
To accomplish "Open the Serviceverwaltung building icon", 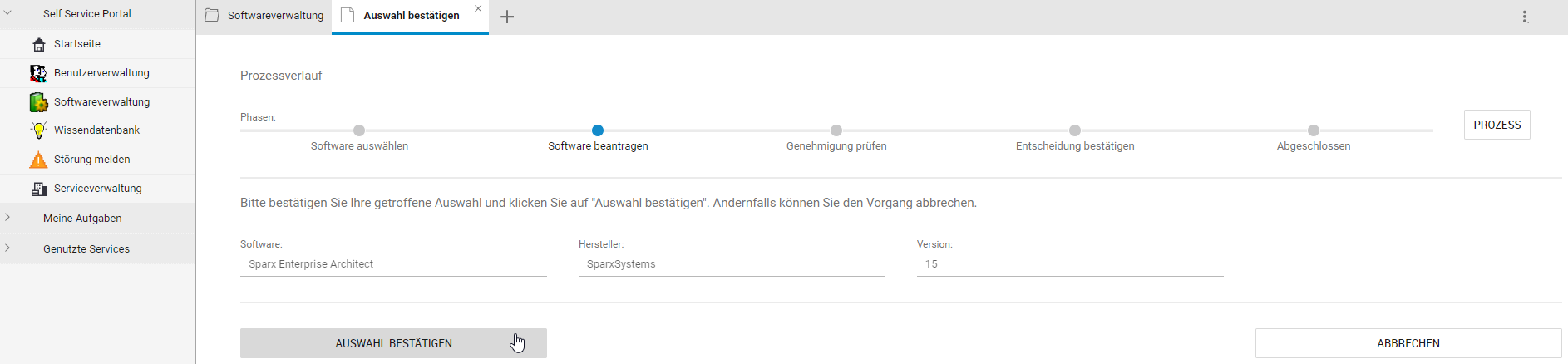I will 38,189.
